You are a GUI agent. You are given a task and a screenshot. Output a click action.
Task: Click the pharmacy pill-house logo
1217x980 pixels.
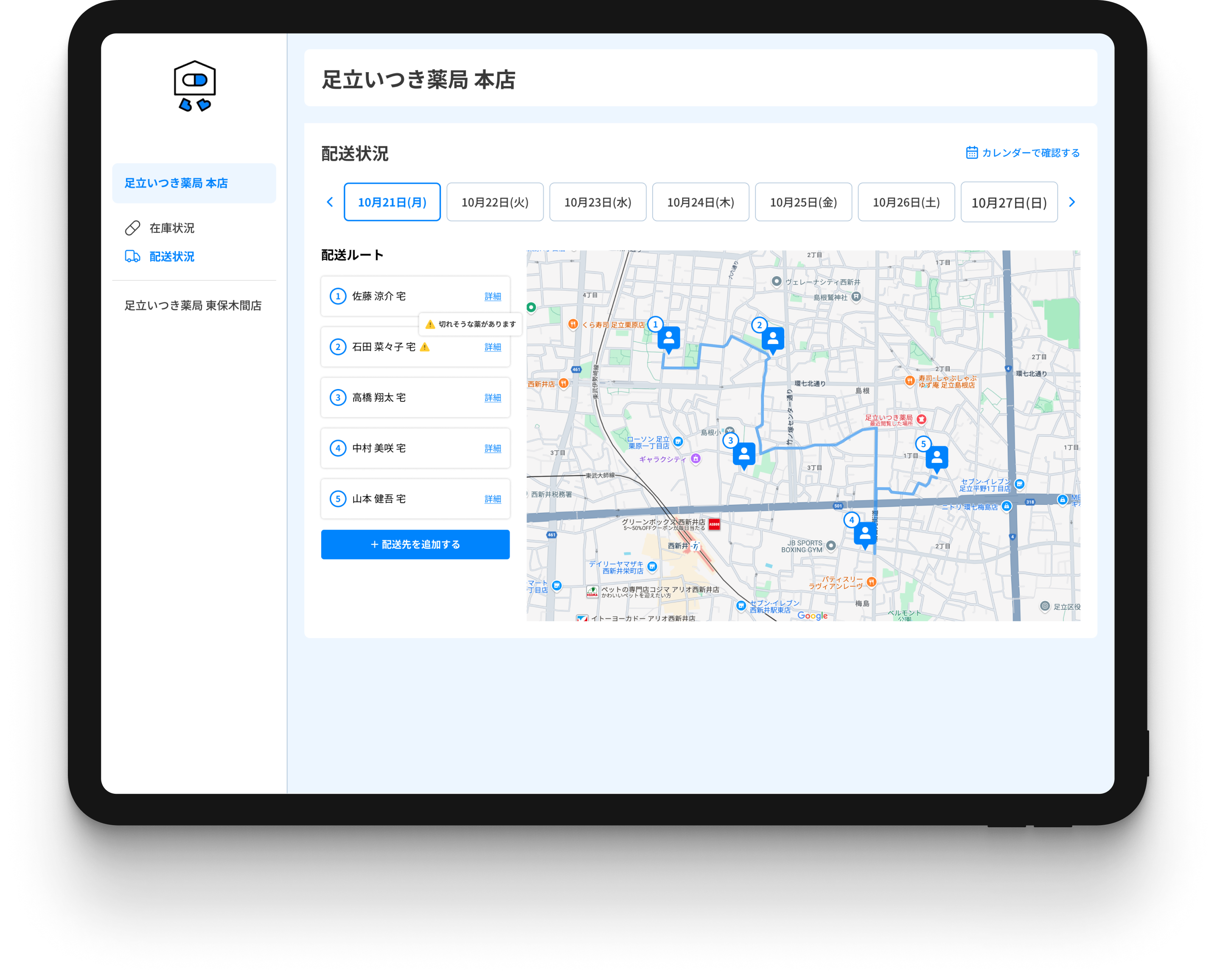(195, 86)
